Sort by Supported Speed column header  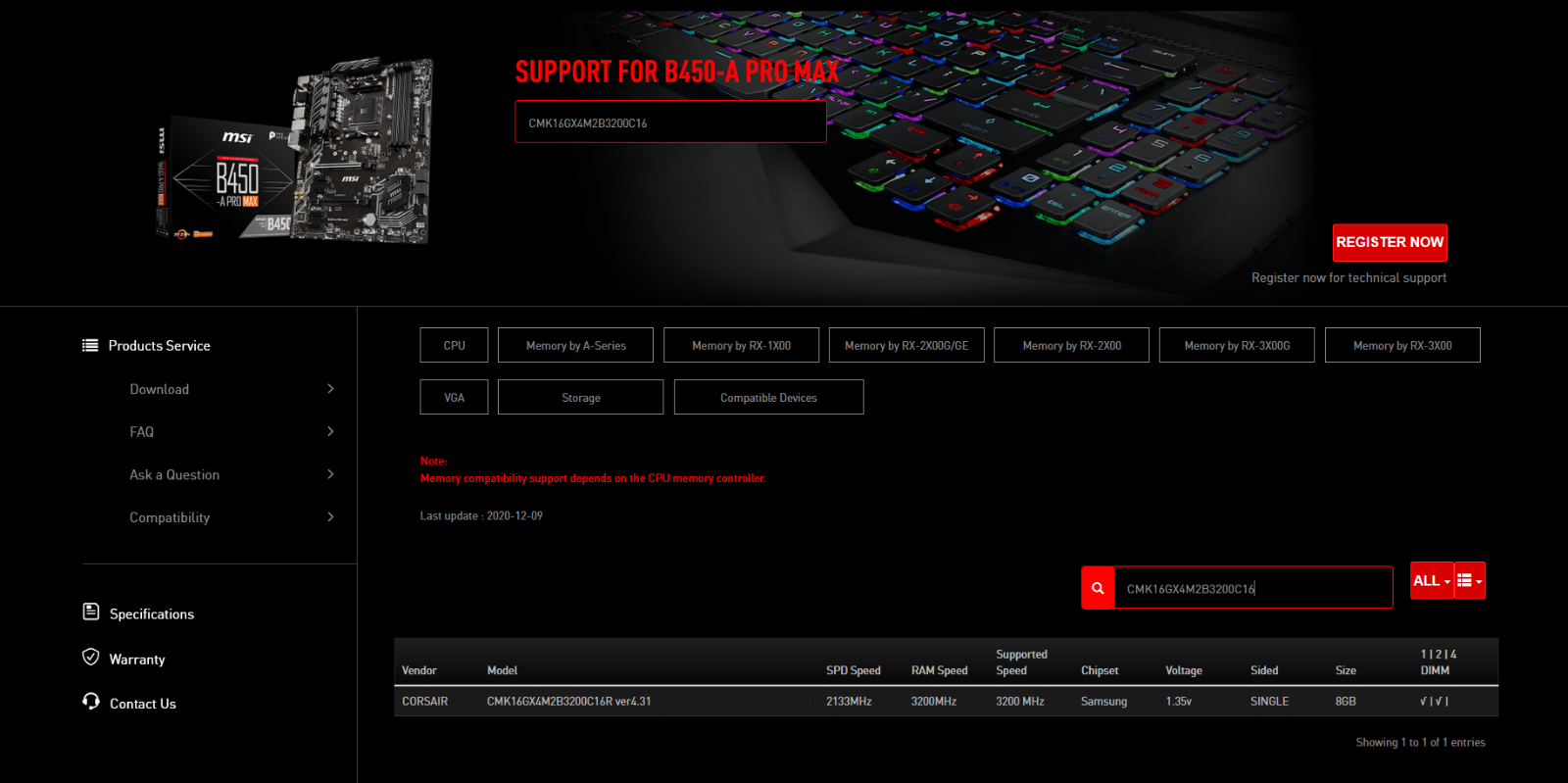(1021, 662)
